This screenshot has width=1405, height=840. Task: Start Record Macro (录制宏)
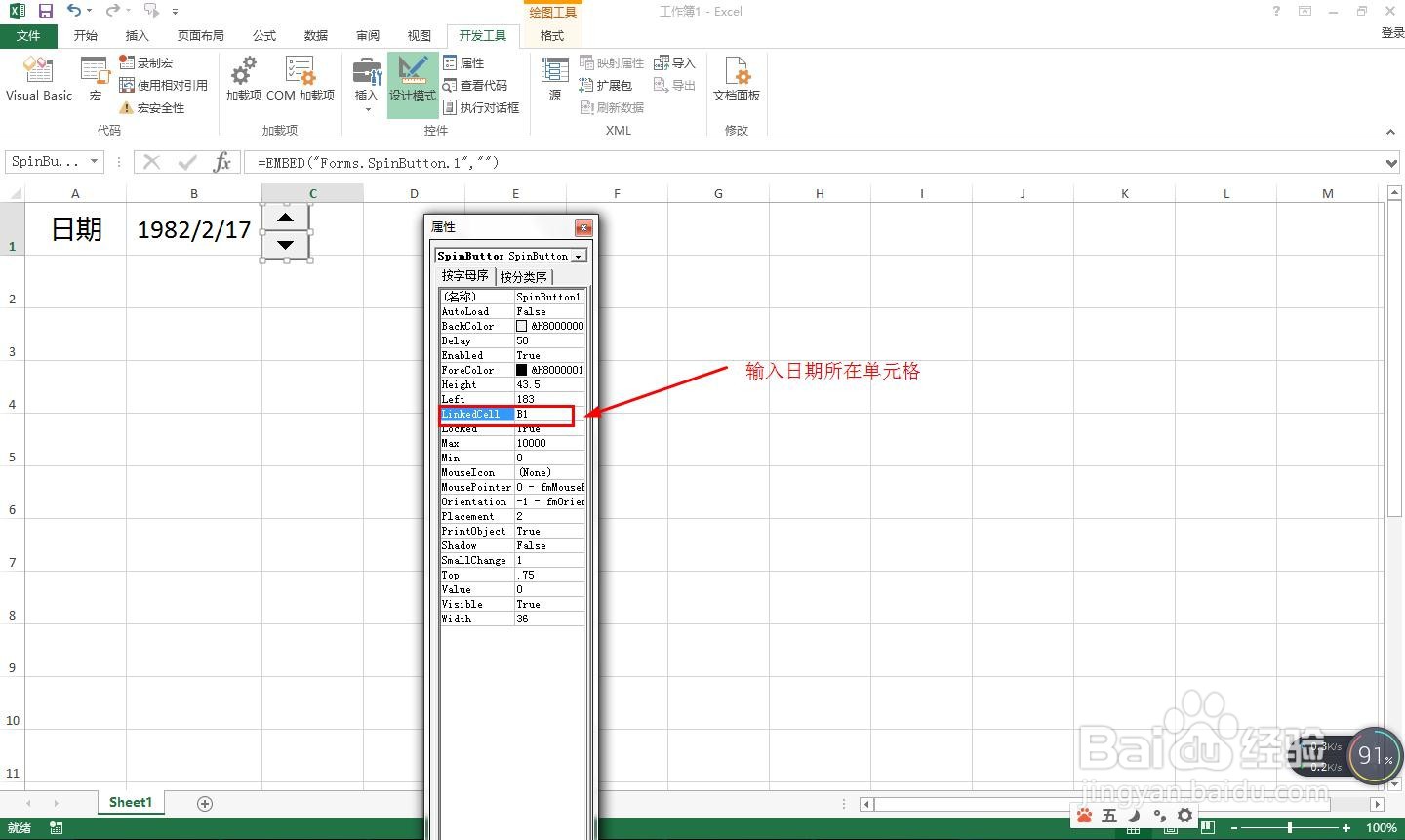tap(145, 62)
